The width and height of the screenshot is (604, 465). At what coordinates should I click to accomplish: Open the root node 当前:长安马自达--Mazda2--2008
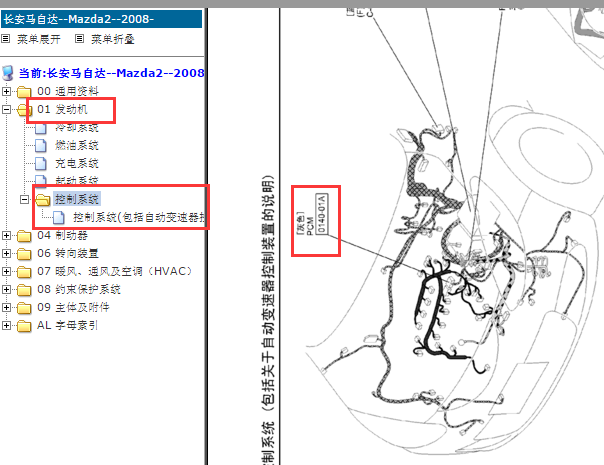[x=112, y=73]
